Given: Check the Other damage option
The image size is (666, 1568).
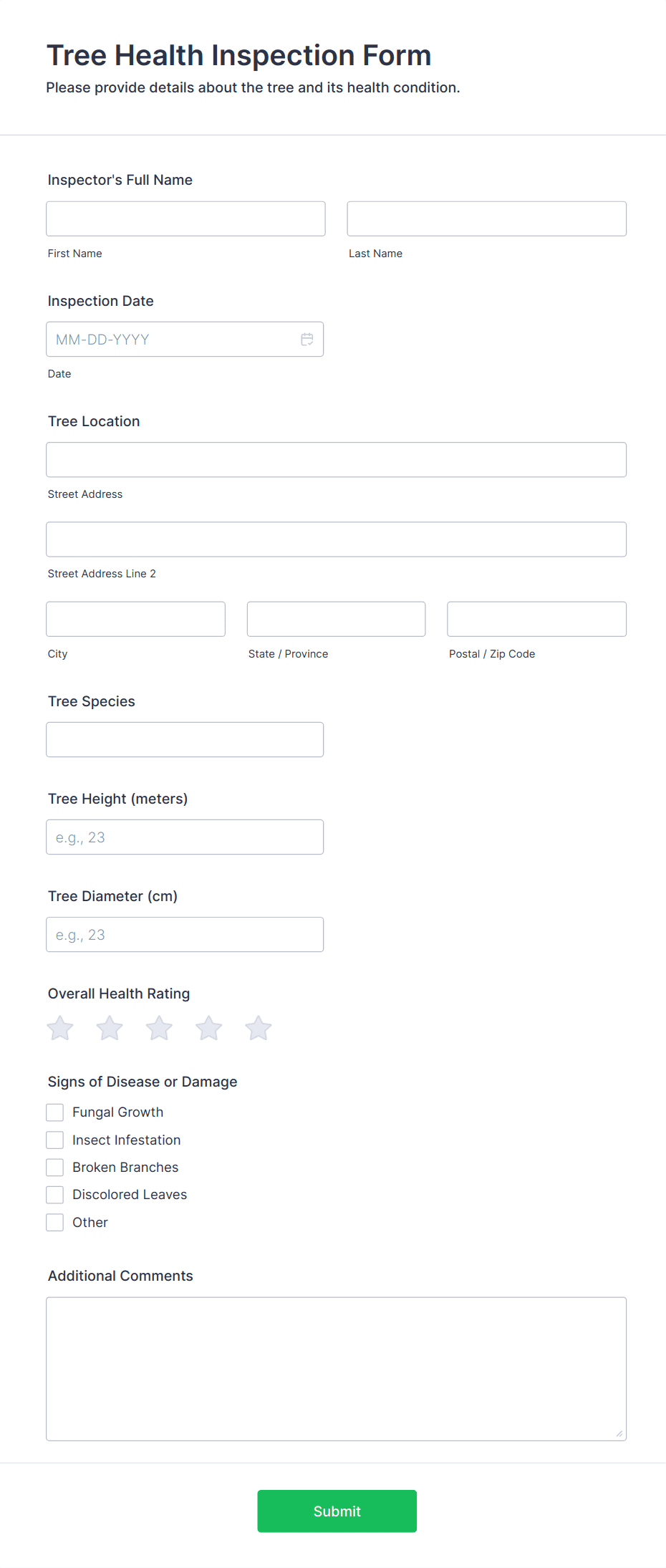Looking at the screenshot, I should pyautogui.click(x=54, y=1222).
